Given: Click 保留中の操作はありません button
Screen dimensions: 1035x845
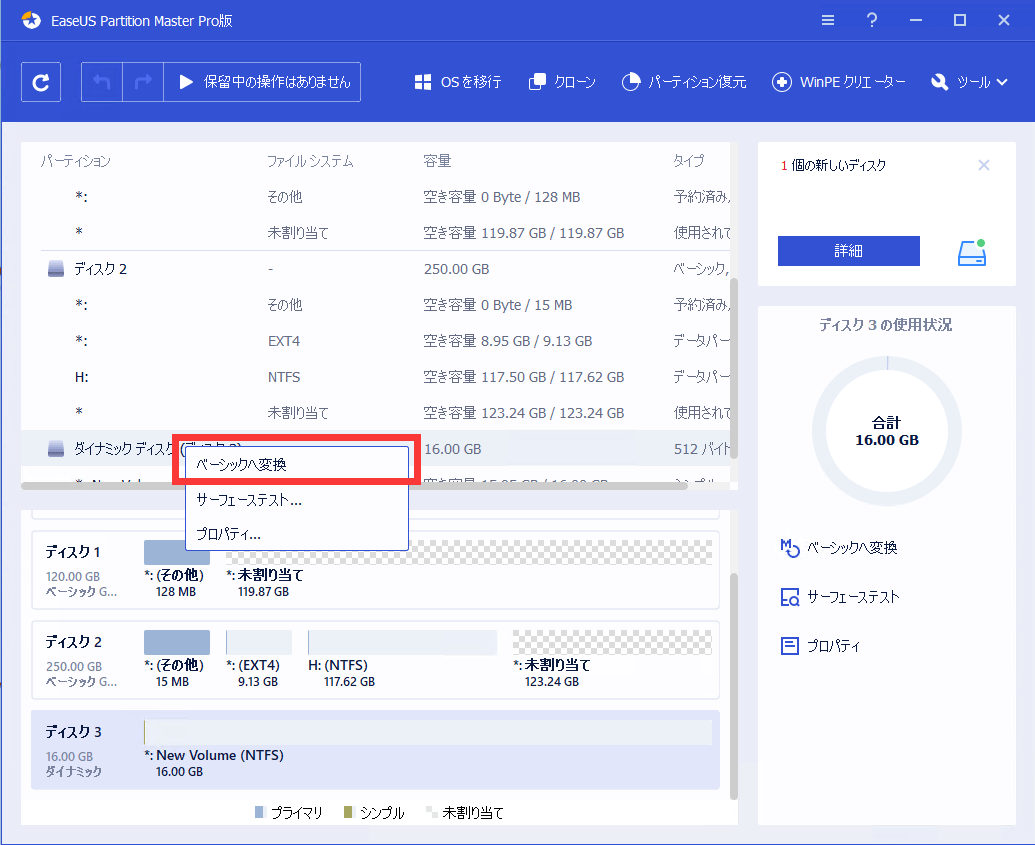Looking at the screenshot, I should (262, 82).
